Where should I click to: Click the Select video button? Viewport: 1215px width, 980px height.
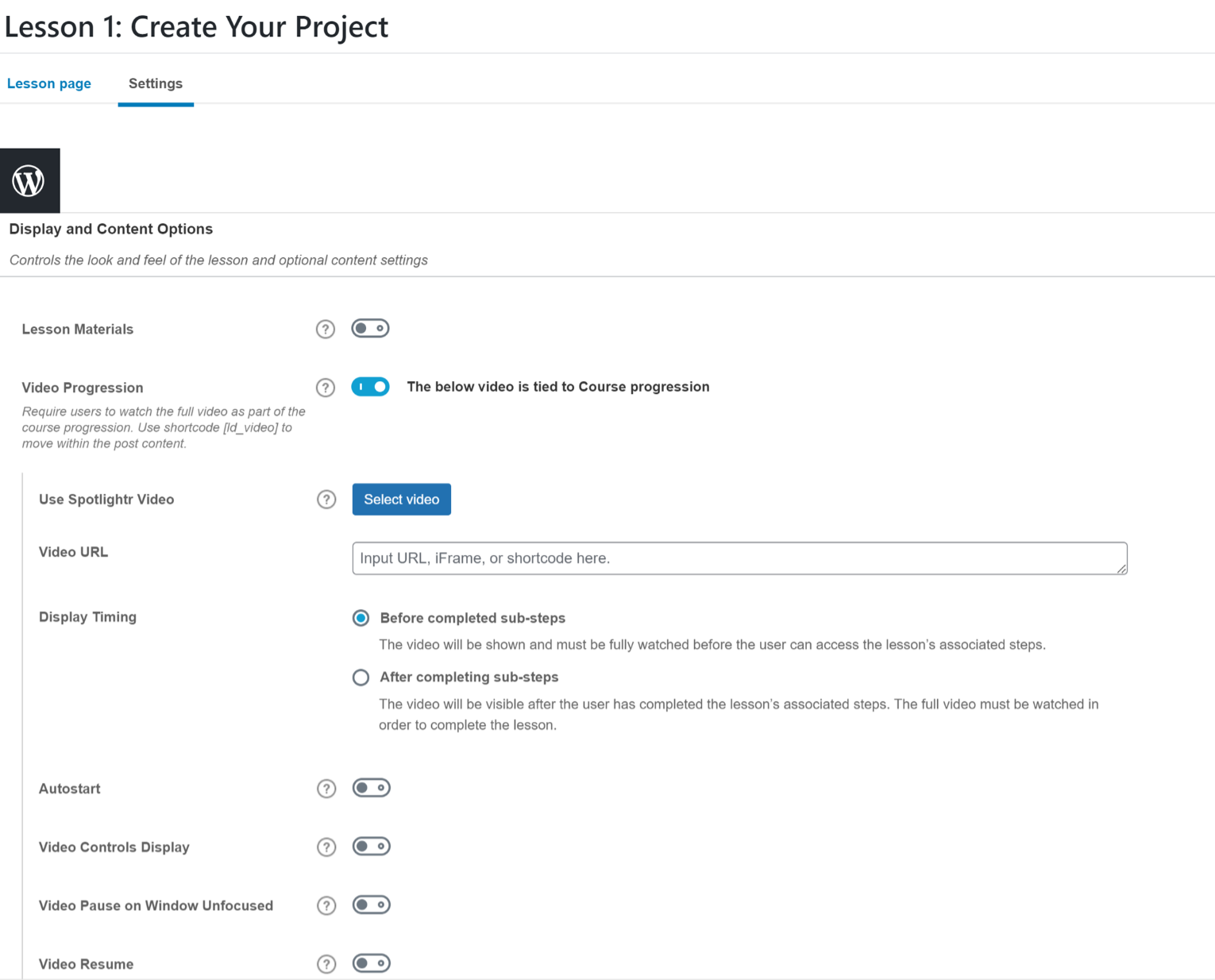click(402, 500)
